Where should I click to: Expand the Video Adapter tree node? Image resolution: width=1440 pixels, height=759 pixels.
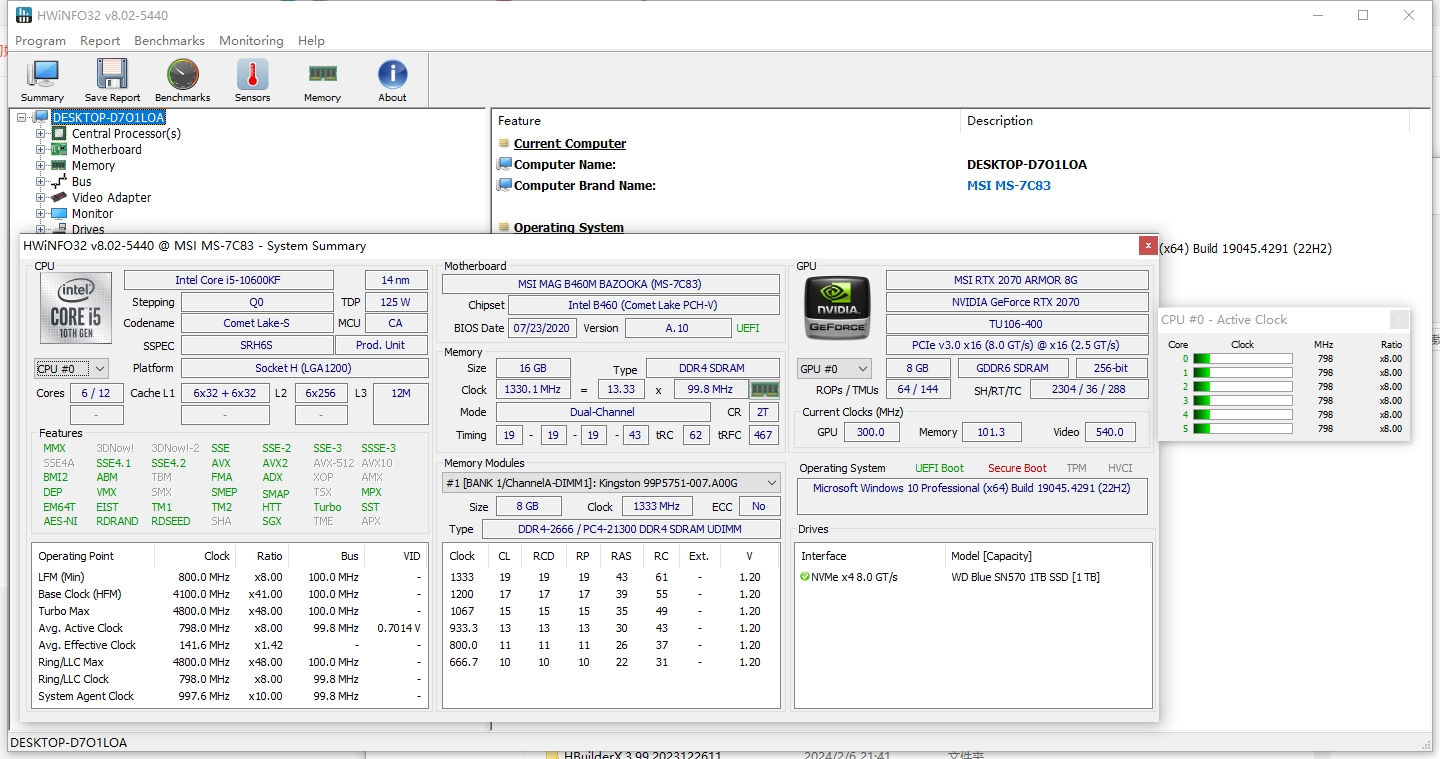pyautogui.click(x=41, y=198)
